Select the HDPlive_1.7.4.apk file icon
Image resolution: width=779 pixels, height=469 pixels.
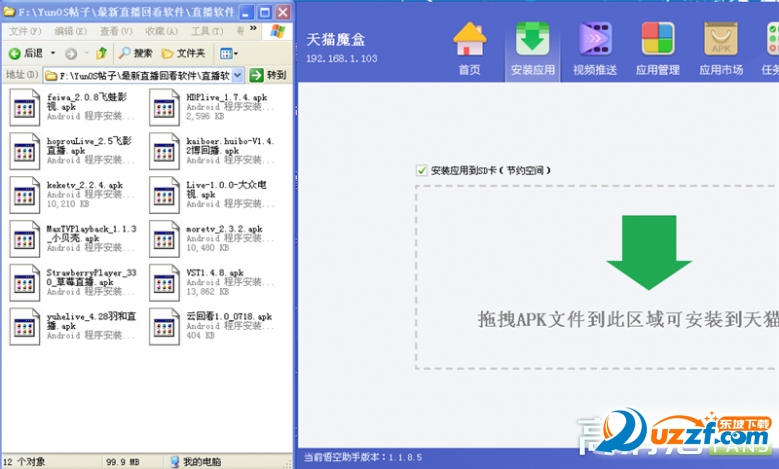click(164, 107)
